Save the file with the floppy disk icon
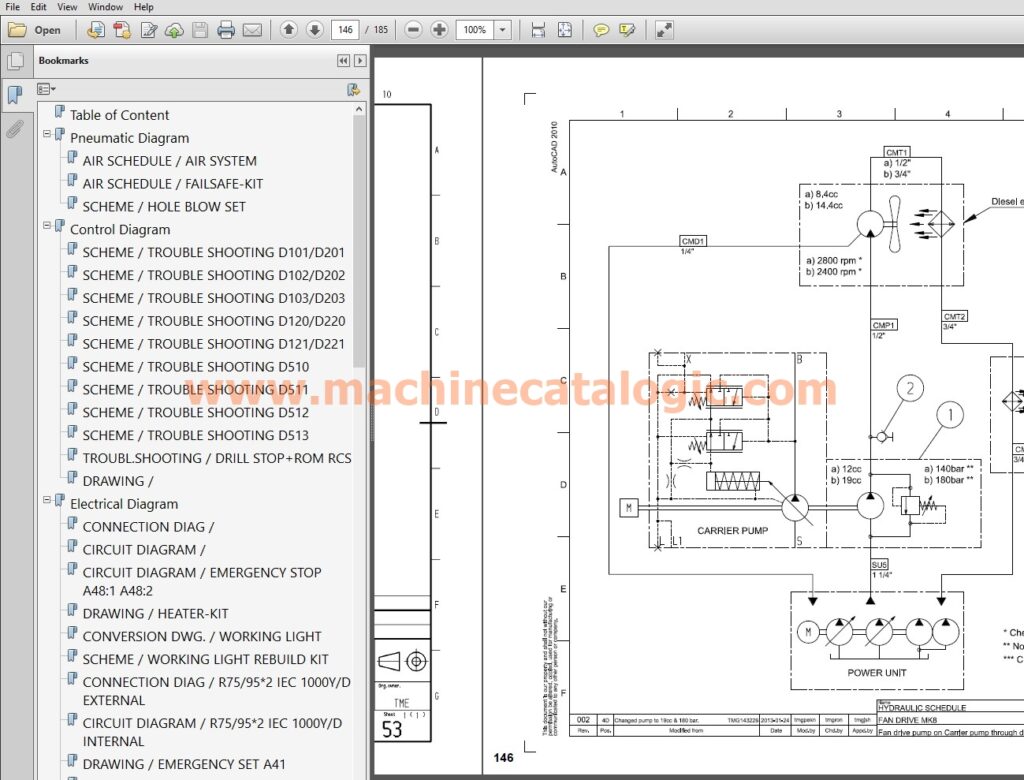 coord(200,29)
